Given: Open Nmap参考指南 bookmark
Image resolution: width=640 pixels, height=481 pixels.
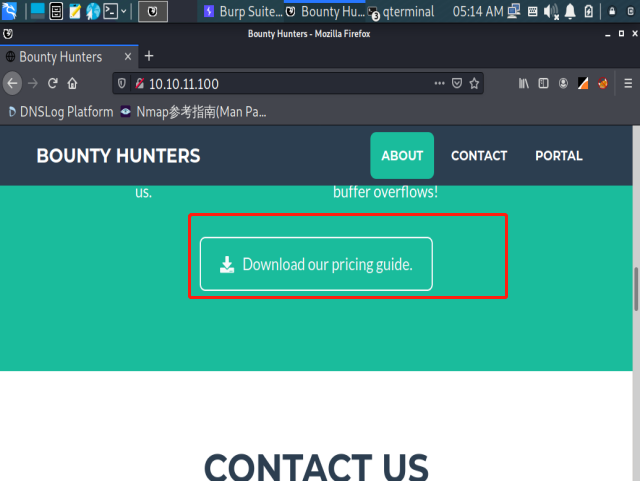Looking at the screenshot, I should tap(193, 112).
